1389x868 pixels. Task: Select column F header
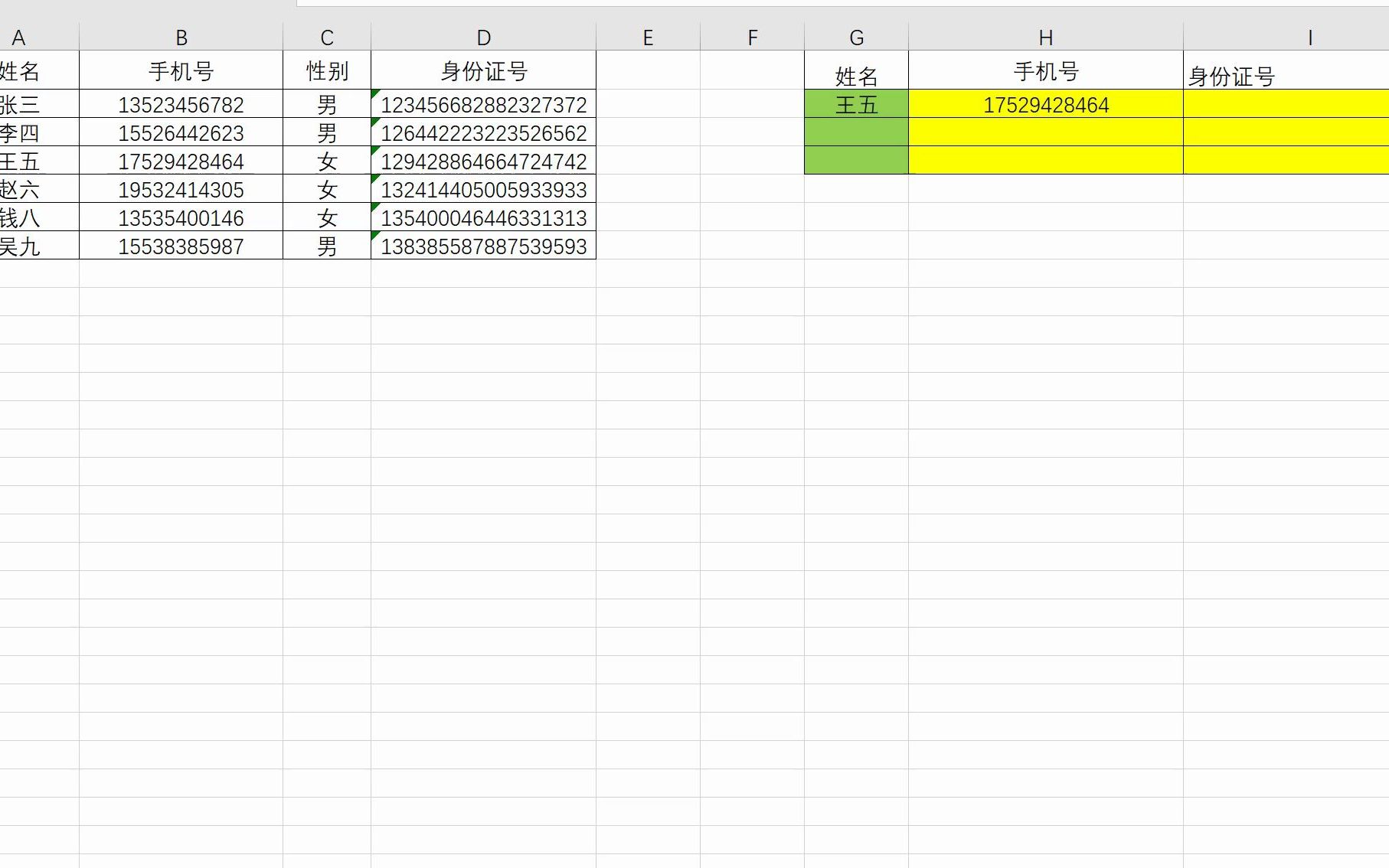pyautogui.click(x=752, y=37)
